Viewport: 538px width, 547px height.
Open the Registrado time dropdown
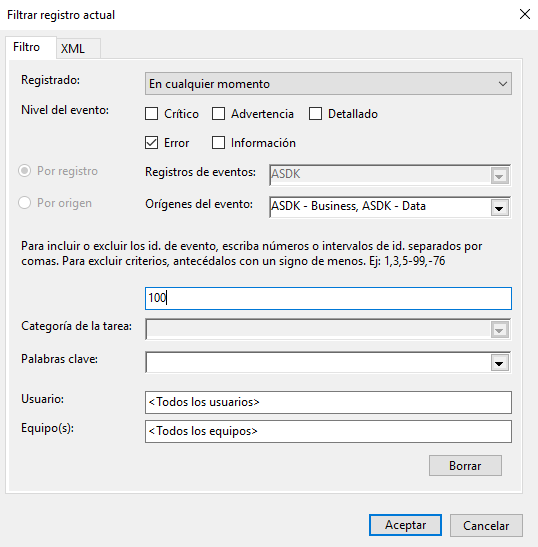328,84
